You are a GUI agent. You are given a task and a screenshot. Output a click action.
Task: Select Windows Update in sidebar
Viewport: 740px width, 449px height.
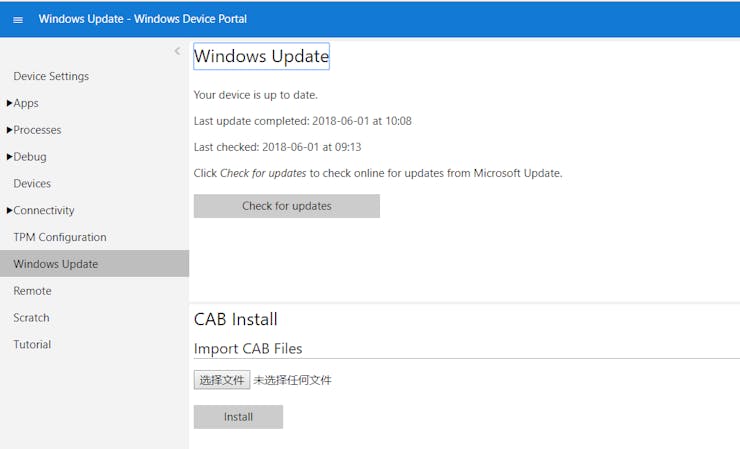56,264
